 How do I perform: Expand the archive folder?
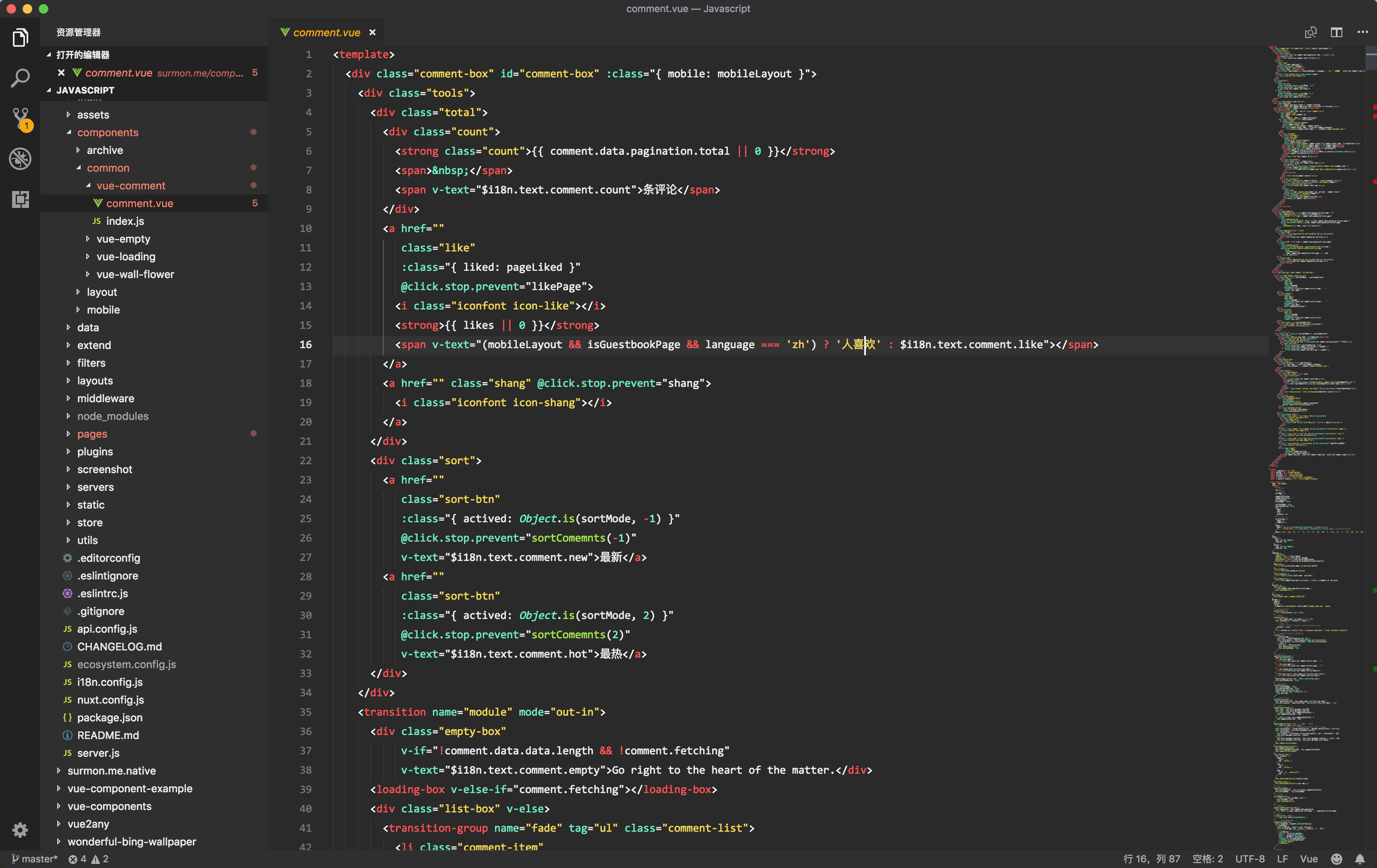(105, 150)
